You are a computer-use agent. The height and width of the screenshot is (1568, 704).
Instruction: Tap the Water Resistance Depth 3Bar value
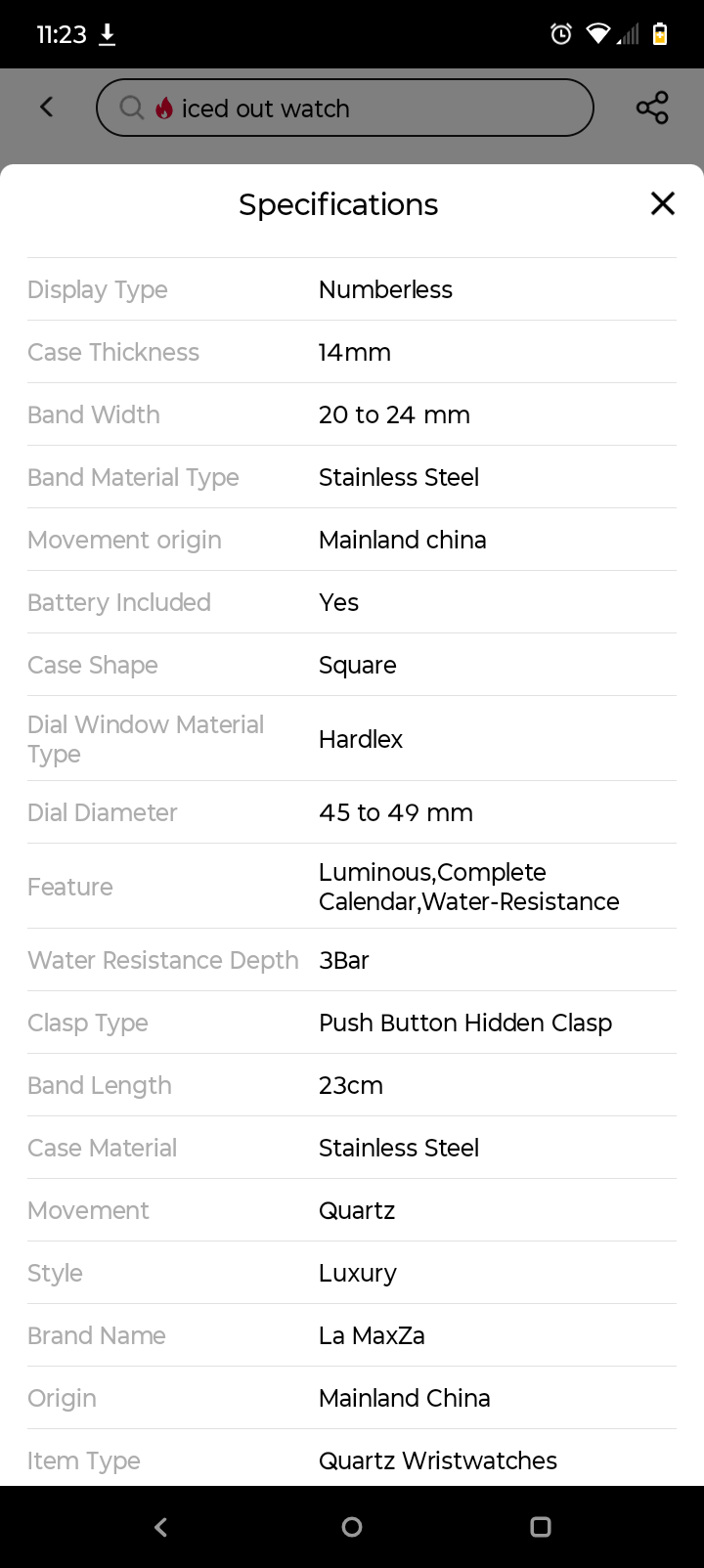344,960
